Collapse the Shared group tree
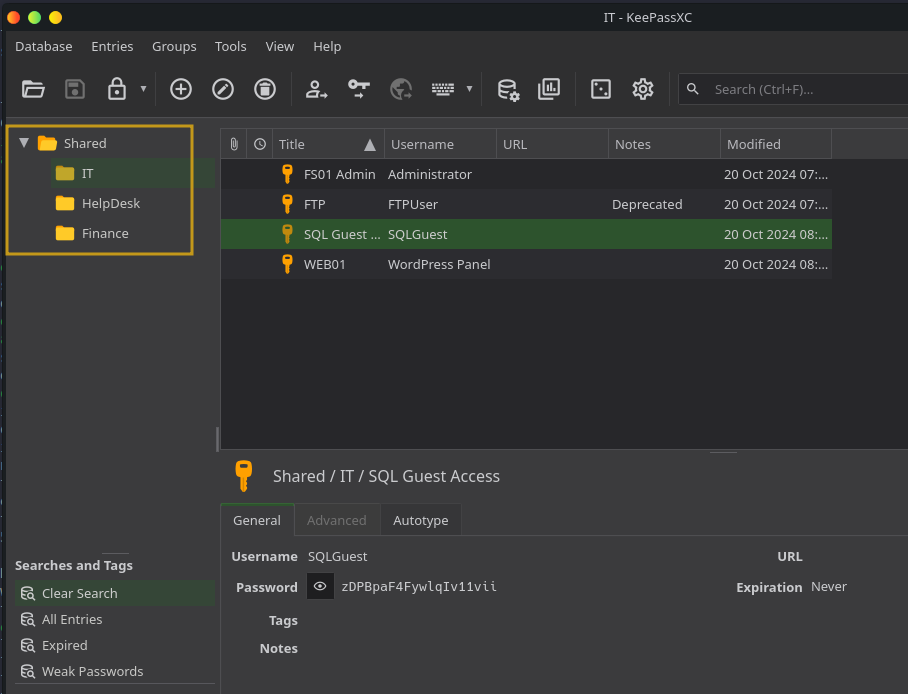 (24, 143)
